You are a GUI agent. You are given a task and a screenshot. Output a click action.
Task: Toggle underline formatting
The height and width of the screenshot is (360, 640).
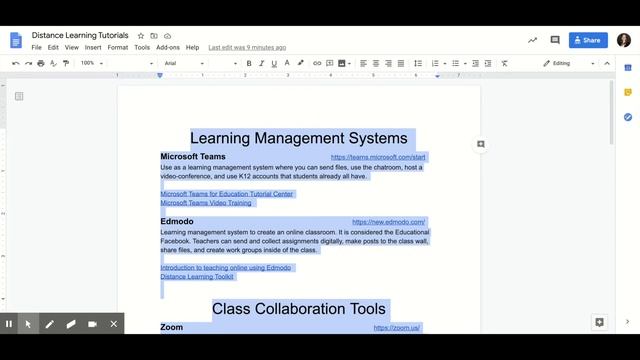click(x=274, y=63)
